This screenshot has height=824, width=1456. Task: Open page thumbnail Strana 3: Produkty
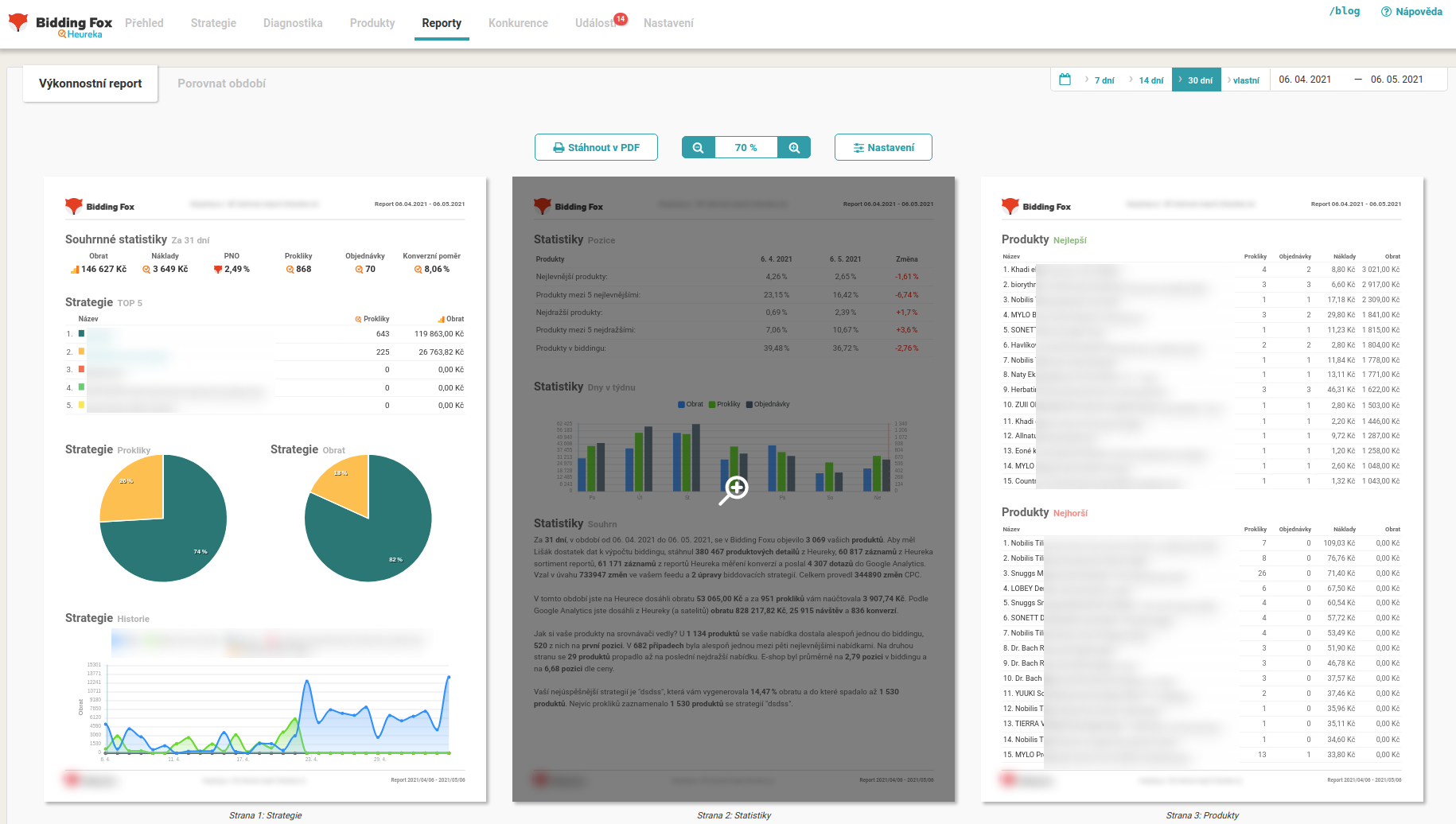click(1202, 489)
